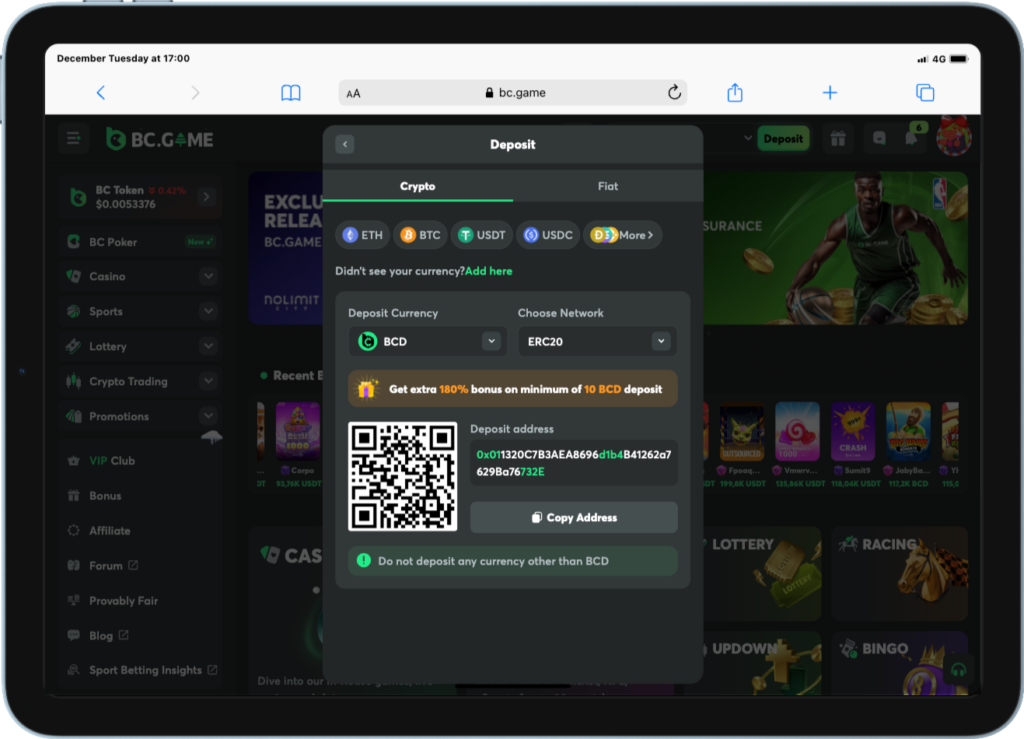
Task: Click the back arrow in Deposit dialog
Action: point(345,145)
